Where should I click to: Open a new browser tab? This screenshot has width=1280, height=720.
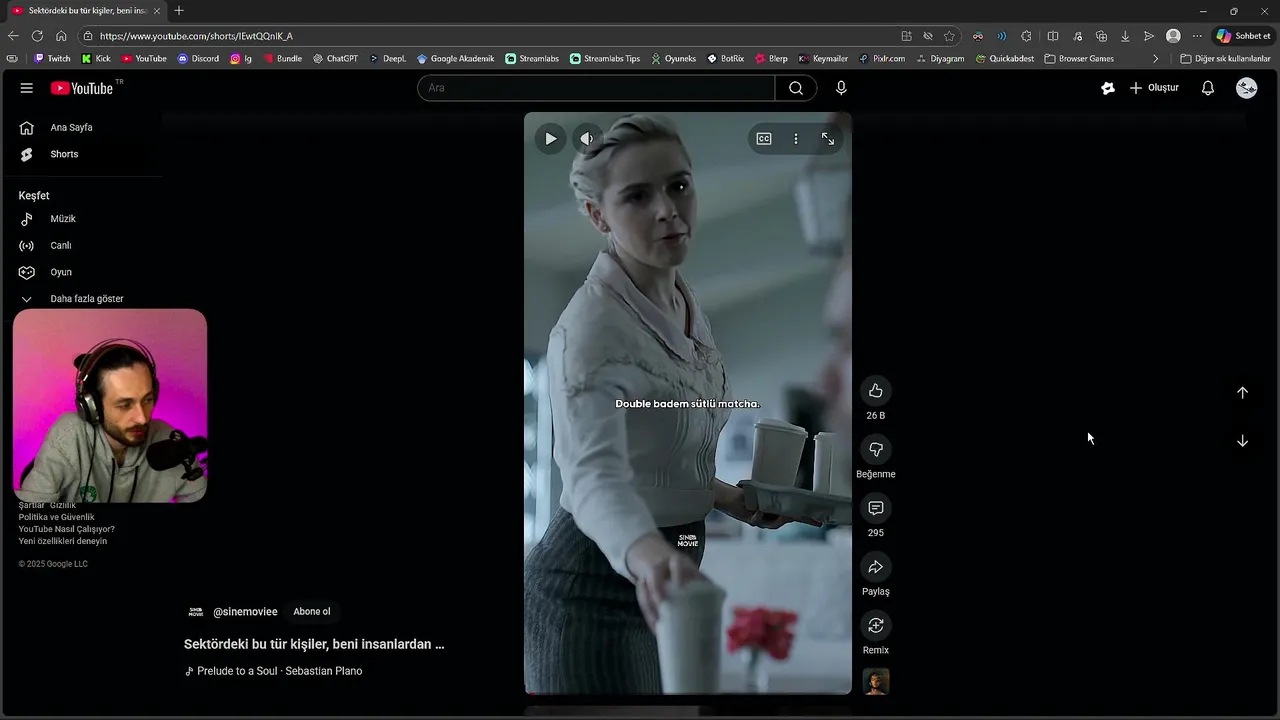179,11
